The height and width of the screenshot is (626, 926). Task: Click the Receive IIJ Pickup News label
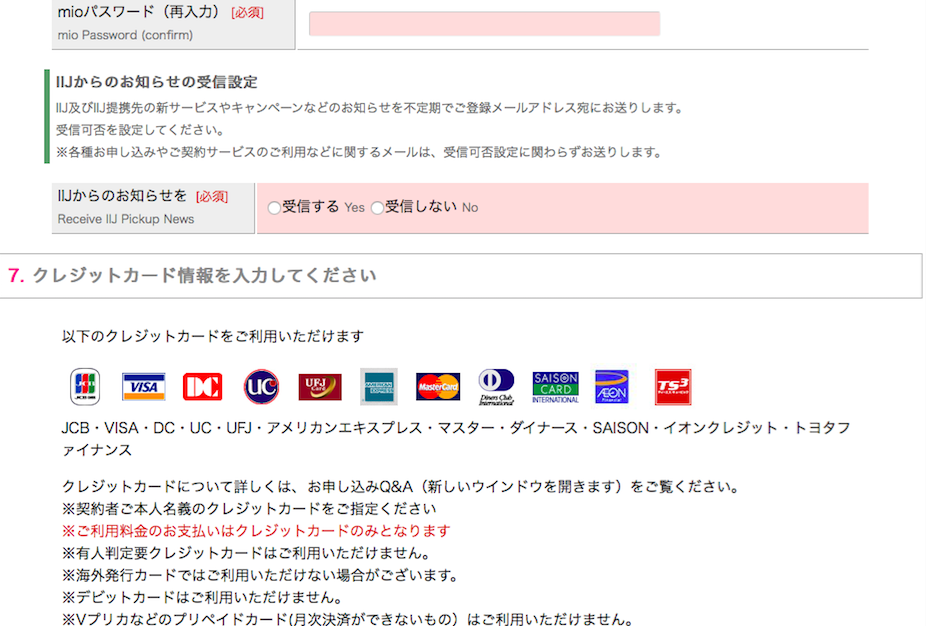[x=126, y=219]
